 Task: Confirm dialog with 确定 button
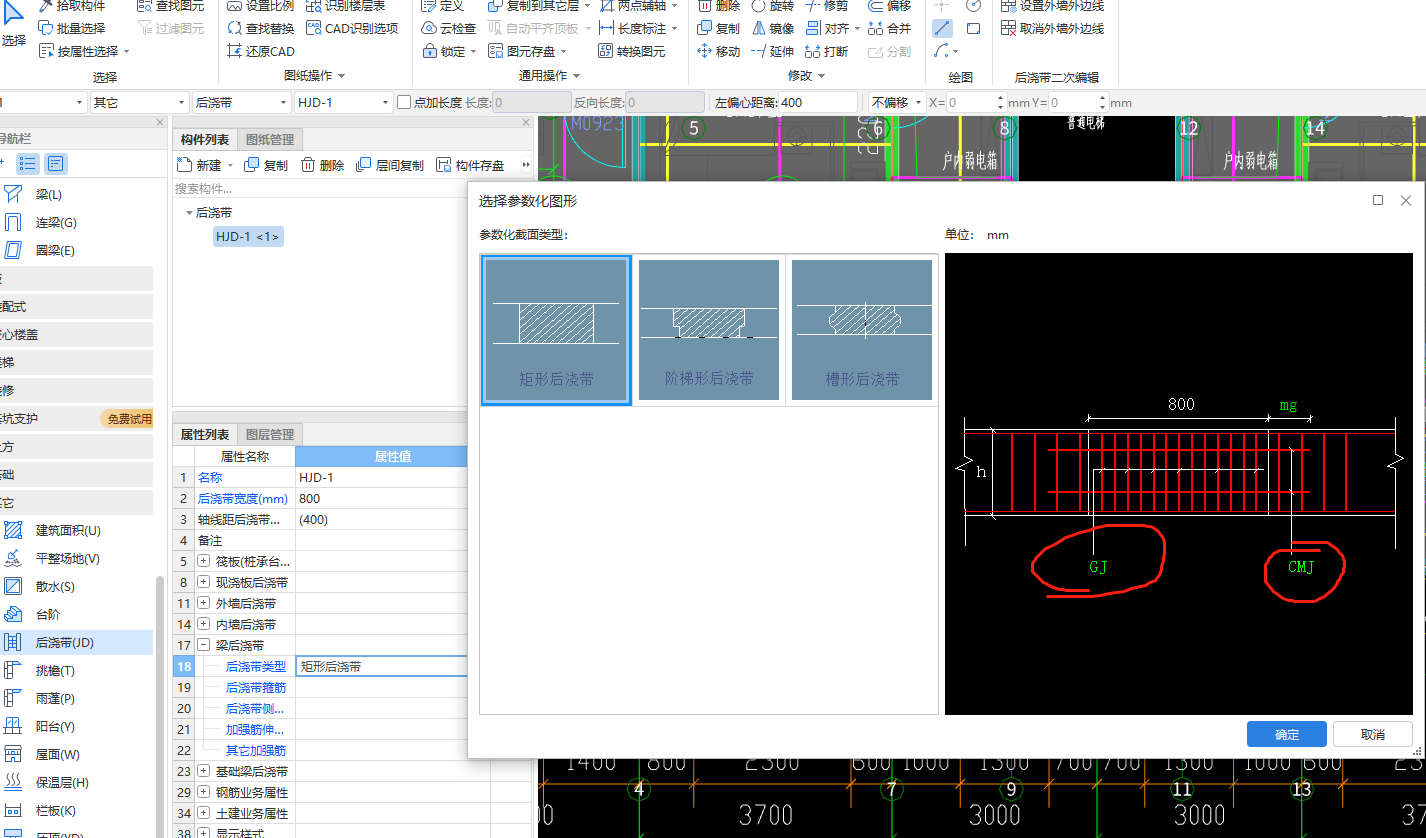point(1287,734)
